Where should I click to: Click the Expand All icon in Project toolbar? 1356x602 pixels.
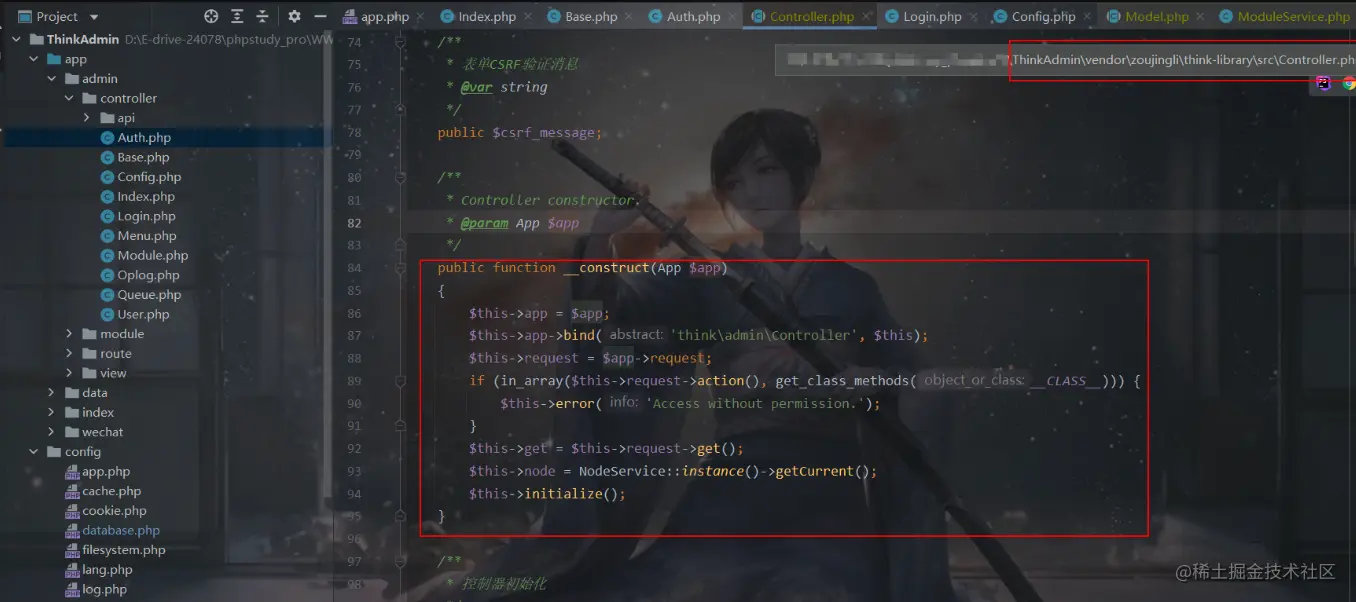[x=237, y=16]
